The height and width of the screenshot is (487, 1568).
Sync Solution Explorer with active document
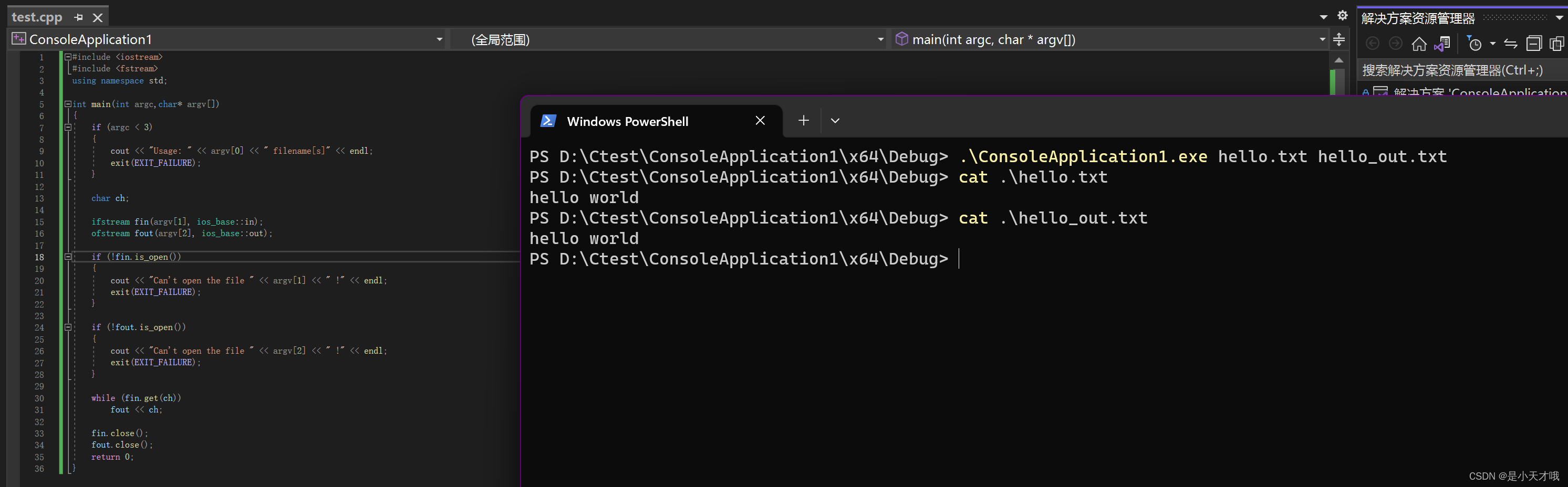tap(1510, 43)
